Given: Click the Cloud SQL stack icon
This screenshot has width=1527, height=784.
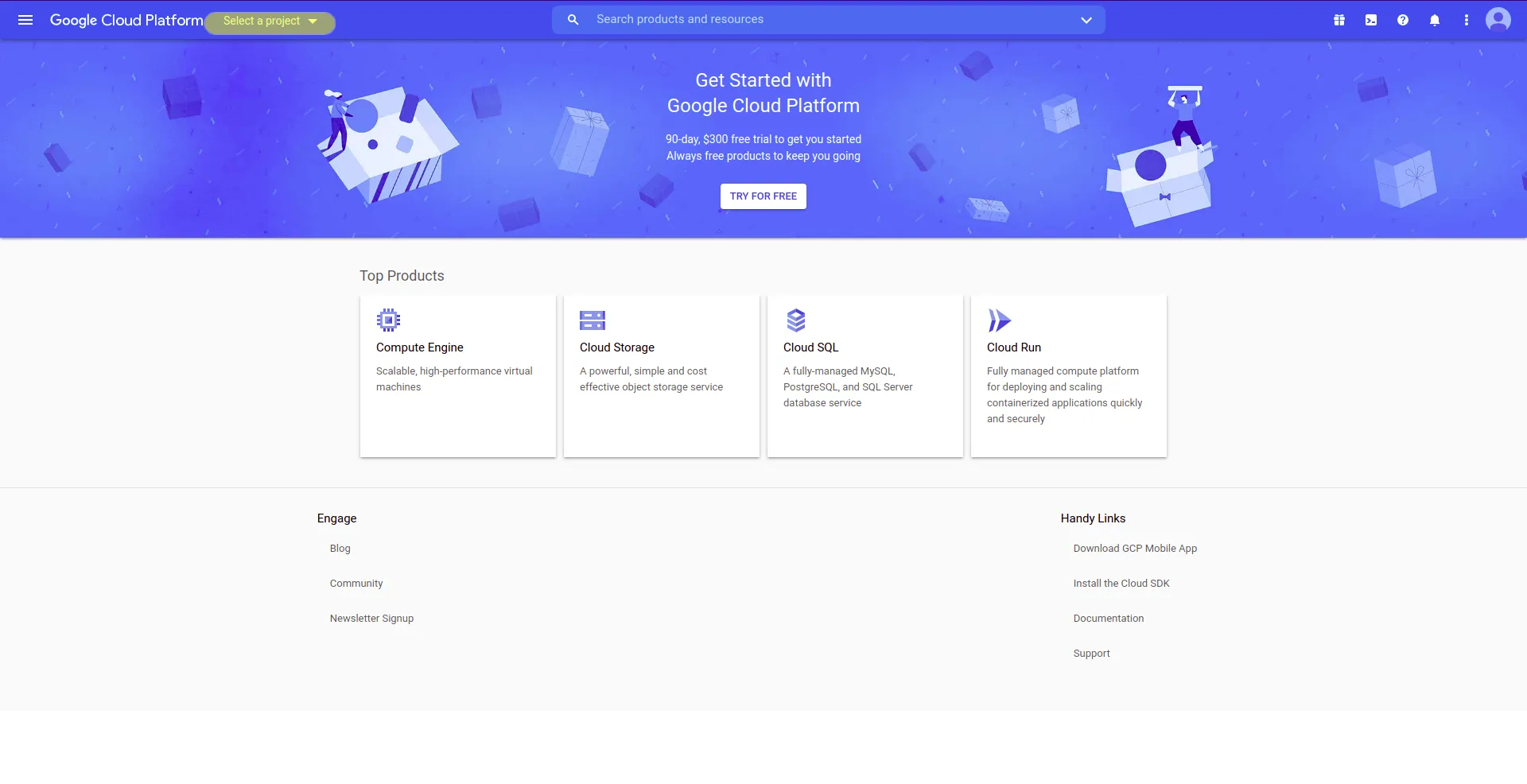Looking at the screenshot, I should point(796,320).
